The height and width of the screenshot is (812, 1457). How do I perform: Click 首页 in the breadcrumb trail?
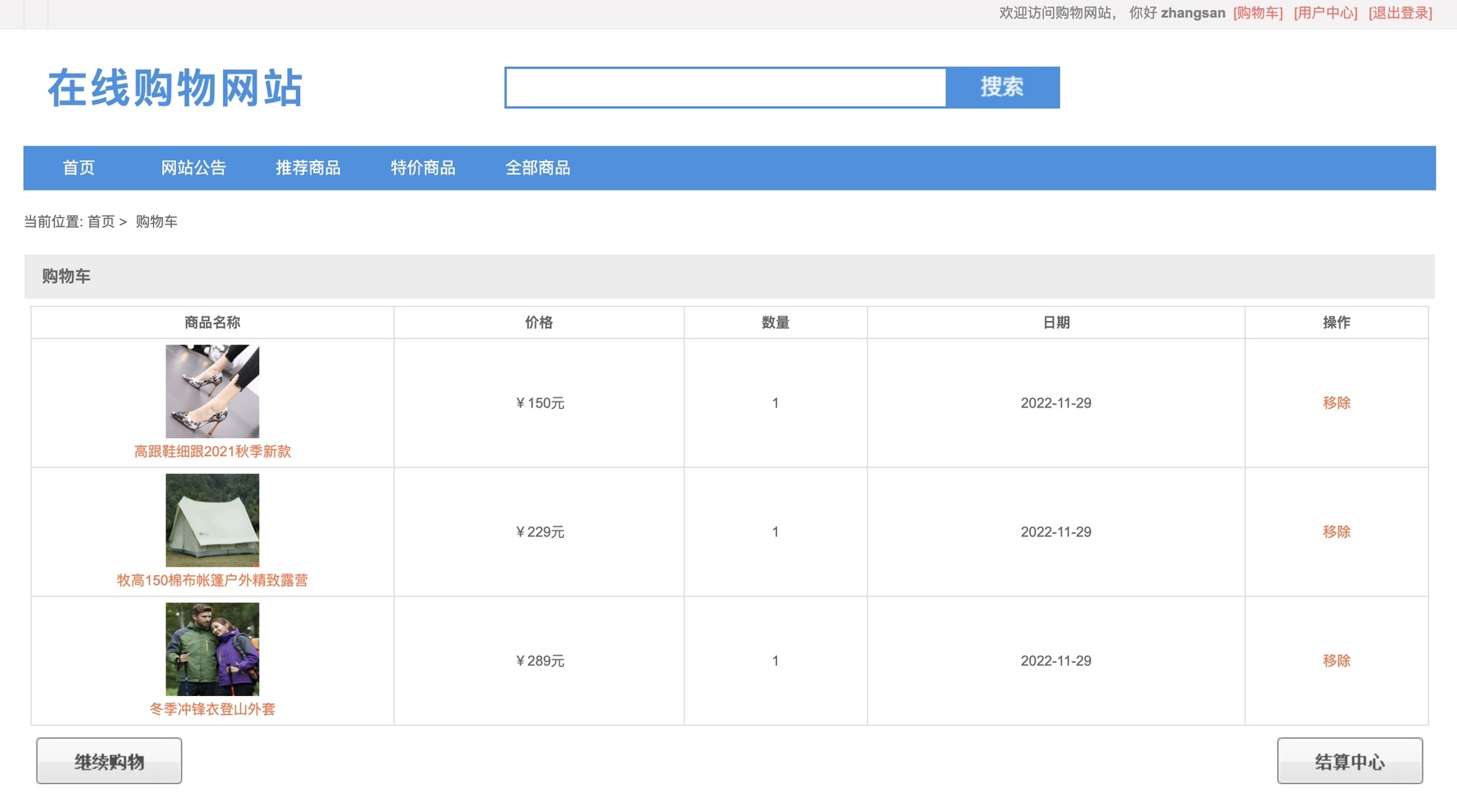point(100,222)
